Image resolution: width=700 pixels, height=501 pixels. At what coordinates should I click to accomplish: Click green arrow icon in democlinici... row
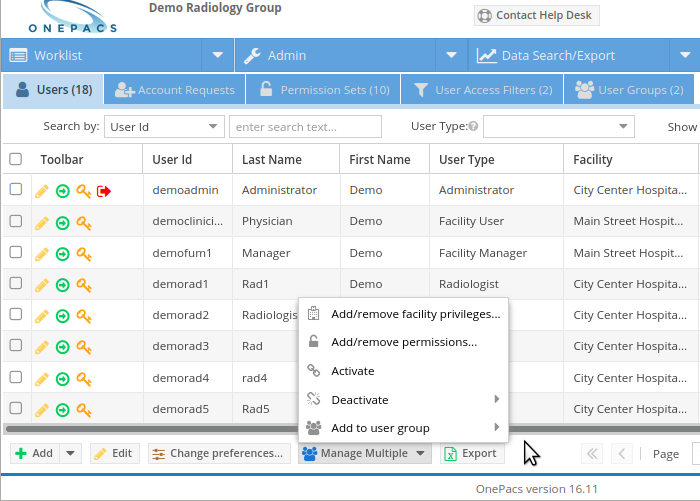click(62, 223)
